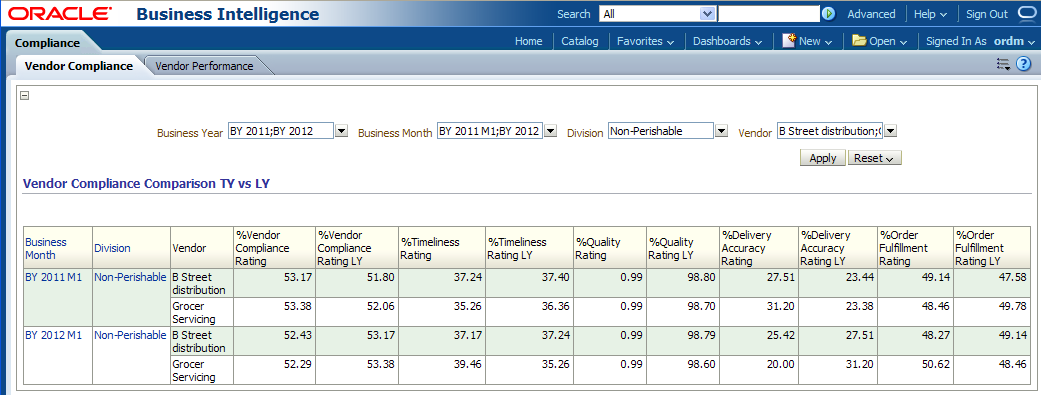The height and width of the screenshot is (395, 1041).
Task: Open the Search scope All dropdown
Action: [x=657, y=14]
